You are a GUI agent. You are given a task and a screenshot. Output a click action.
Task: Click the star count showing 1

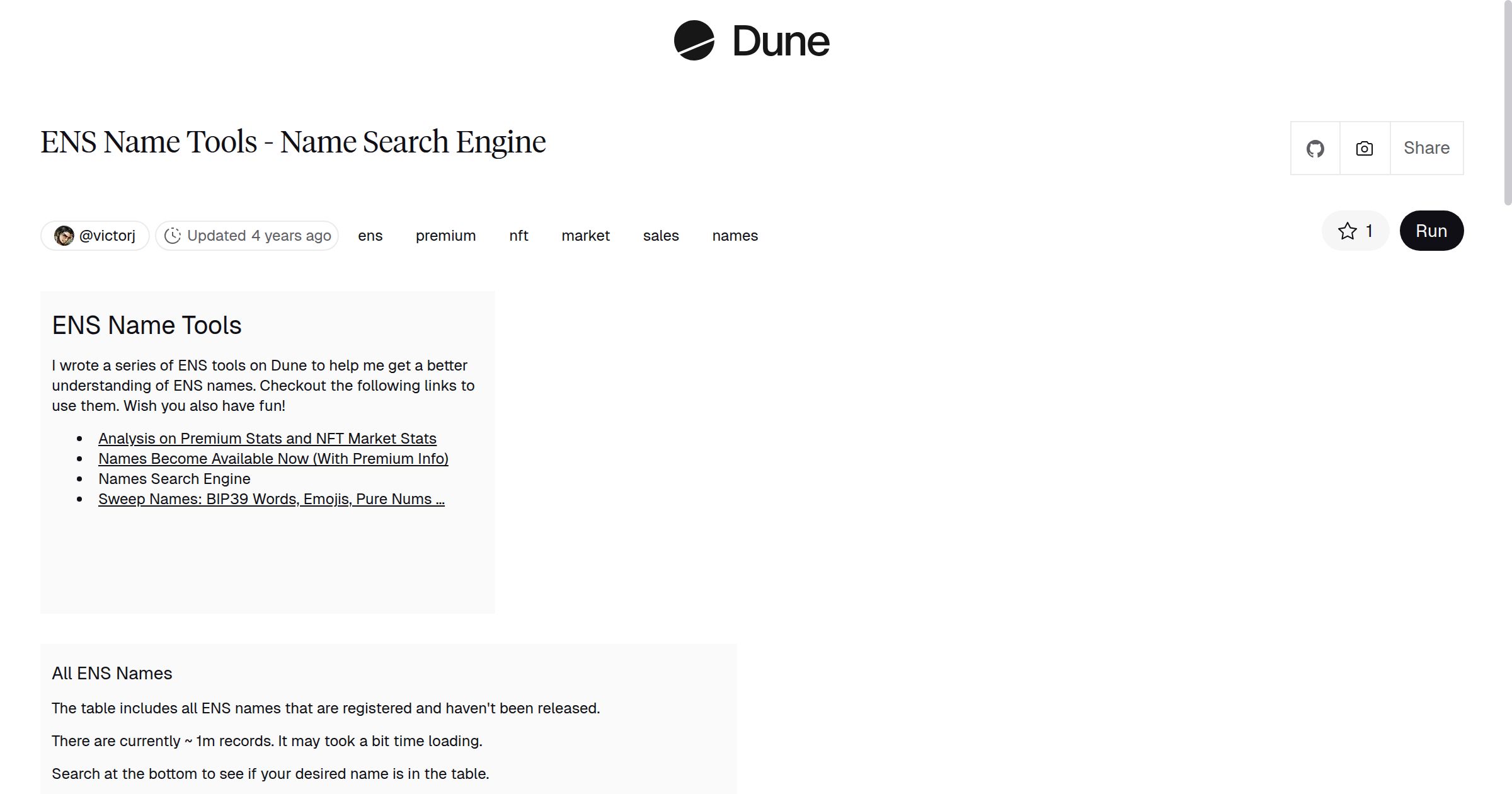[x=1368, y=231]
